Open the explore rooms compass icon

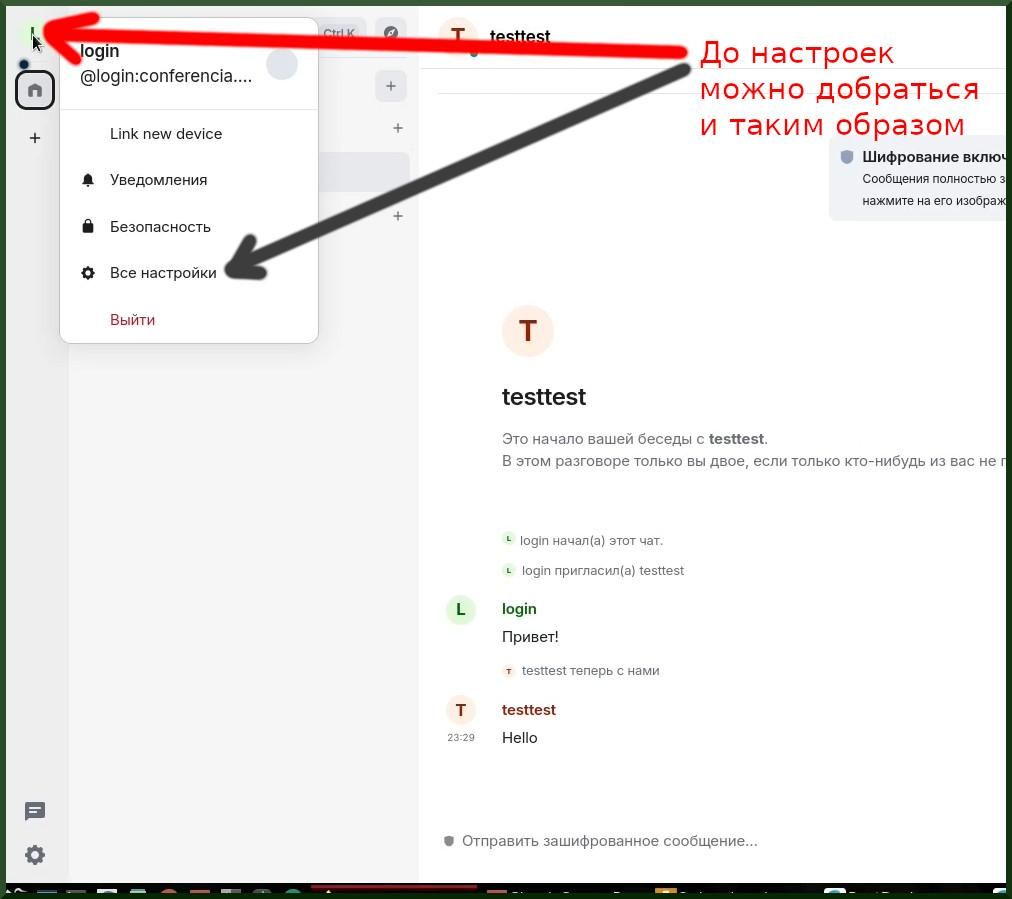point(391,33)
